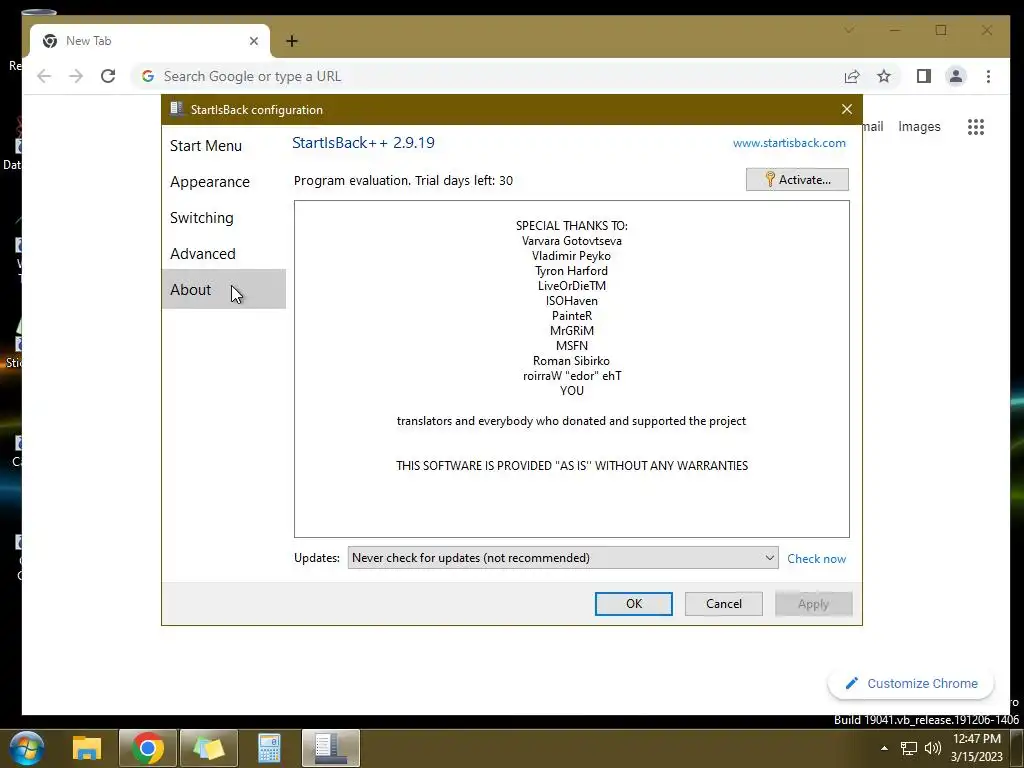The width and height of the screenshot is (1024, 768).
Task: Open the Sticky Notes taskbar icon
Action: (208, 748)
